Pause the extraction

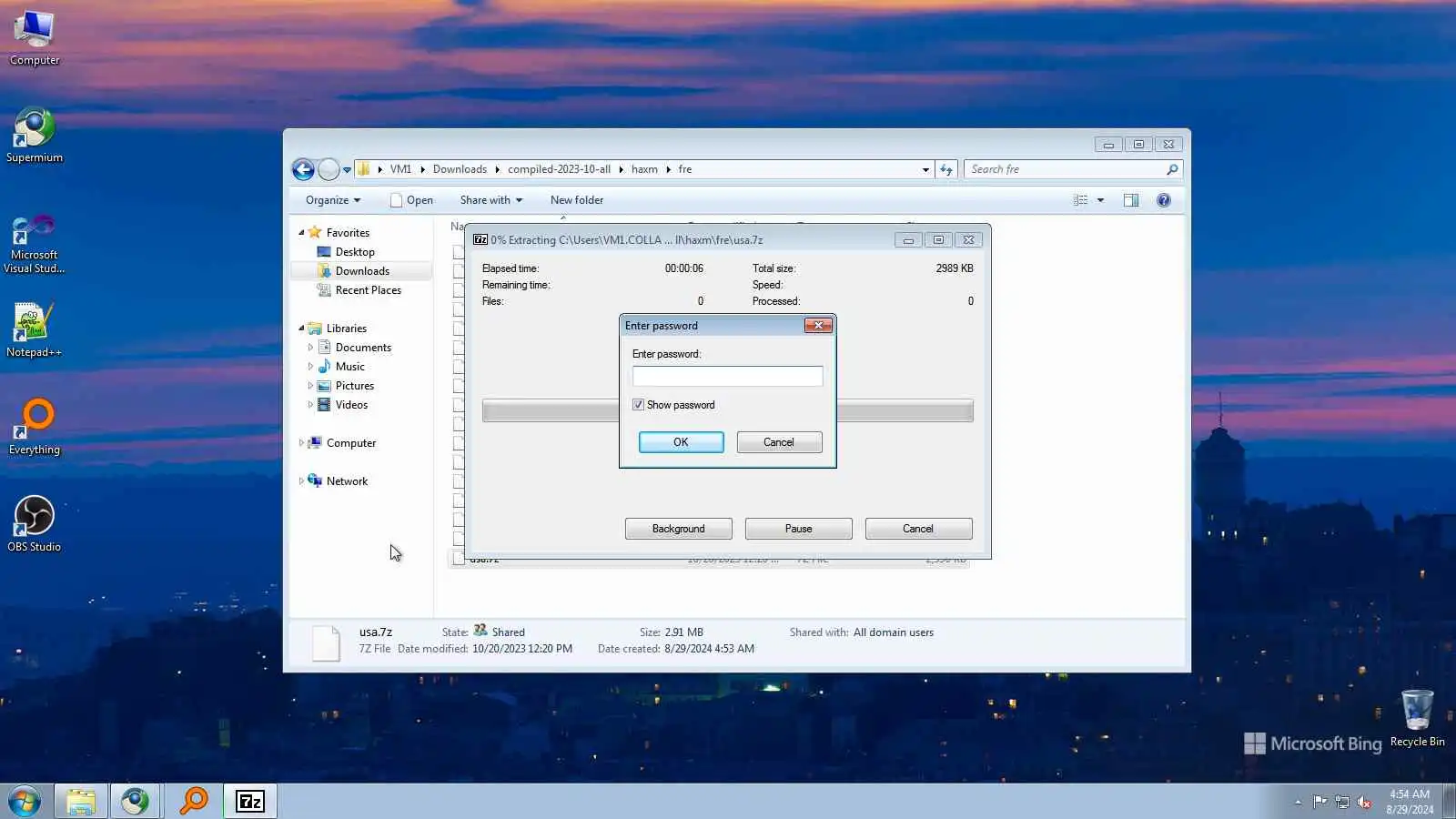click(798, 529)
